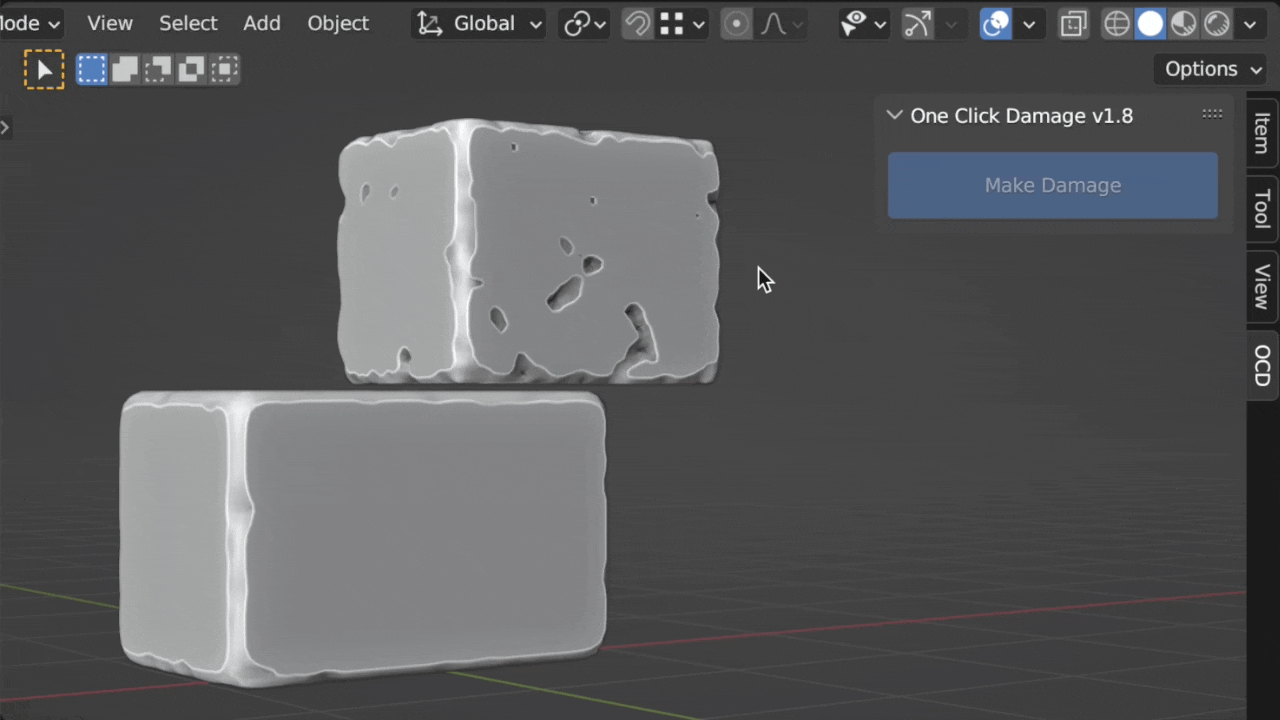Viewport: 1280px width, 720px height.
Task: Switch to the OCD sidebar tab
Action: point(1262,365)
